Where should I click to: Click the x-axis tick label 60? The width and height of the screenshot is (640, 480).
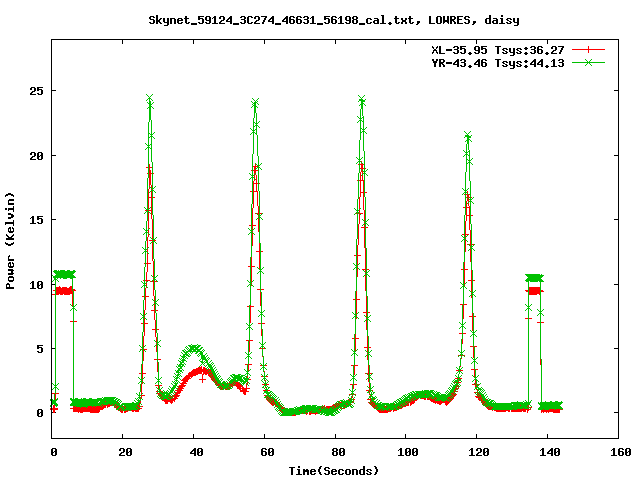[267, 452]
